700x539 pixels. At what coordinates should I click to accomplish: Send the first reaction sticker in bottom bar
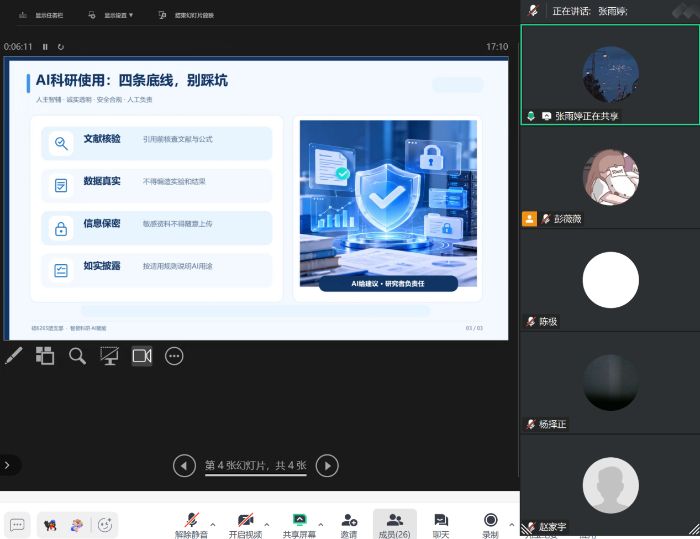(x=50, y=525)
